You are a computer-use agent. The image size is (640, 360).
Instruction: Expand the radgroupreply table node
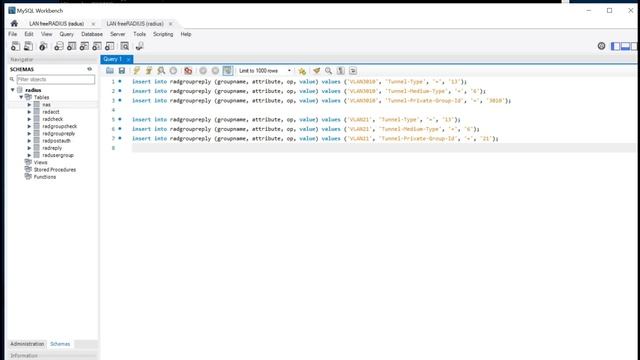pos(29,133)
